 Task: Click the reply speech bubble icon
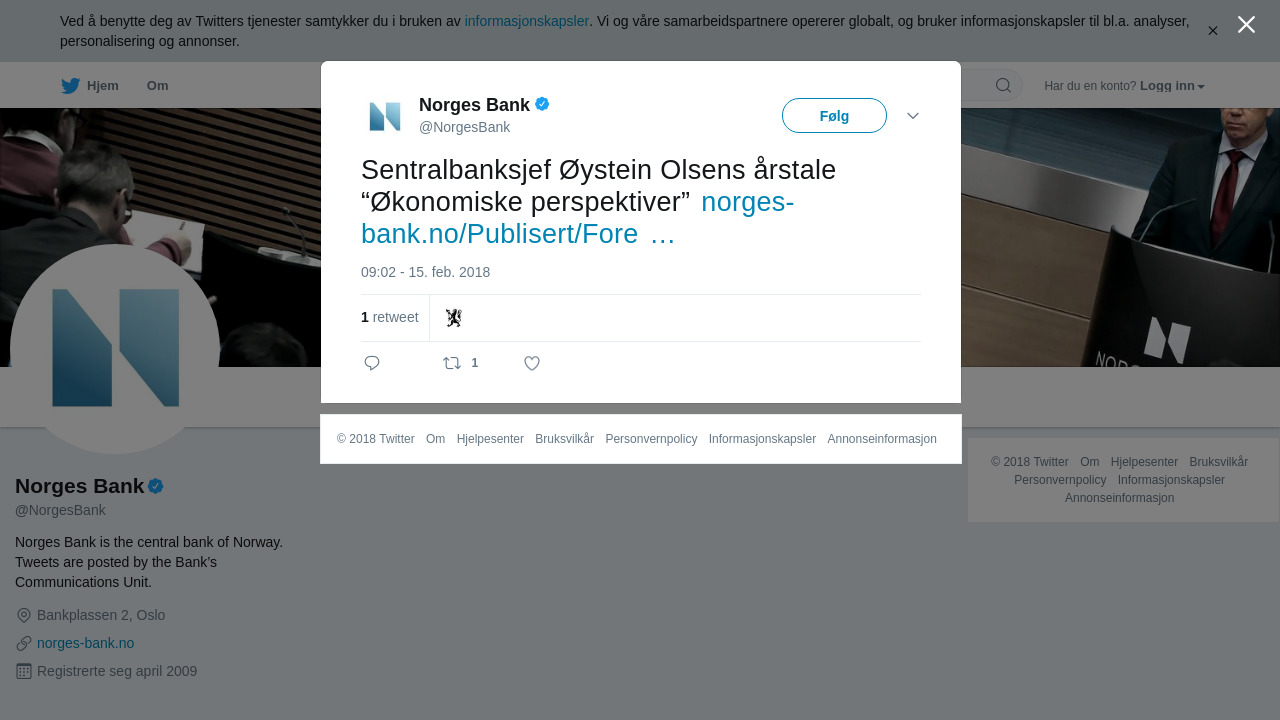click(372, 363)
